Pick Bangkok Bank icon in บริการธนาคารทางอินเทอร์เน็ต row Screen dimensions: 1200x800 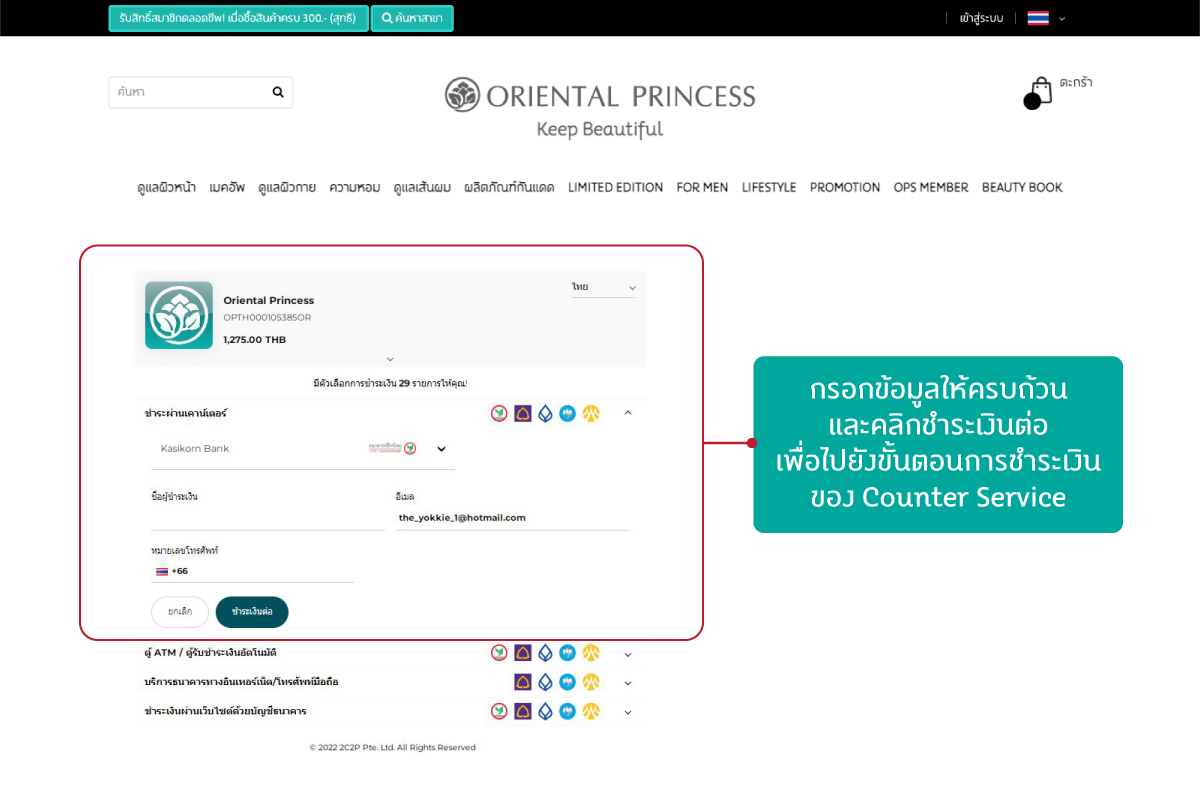pos(545,682)
